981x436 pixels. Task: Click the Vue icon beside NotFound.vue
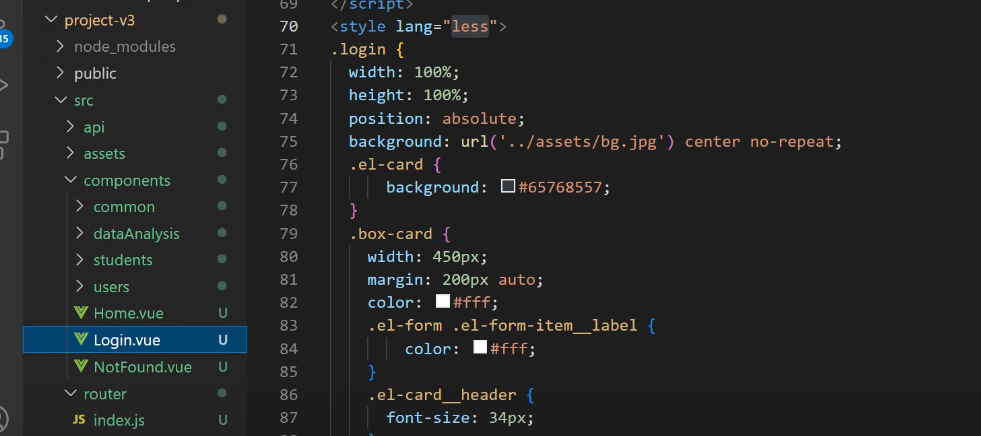tap(80, 367)
